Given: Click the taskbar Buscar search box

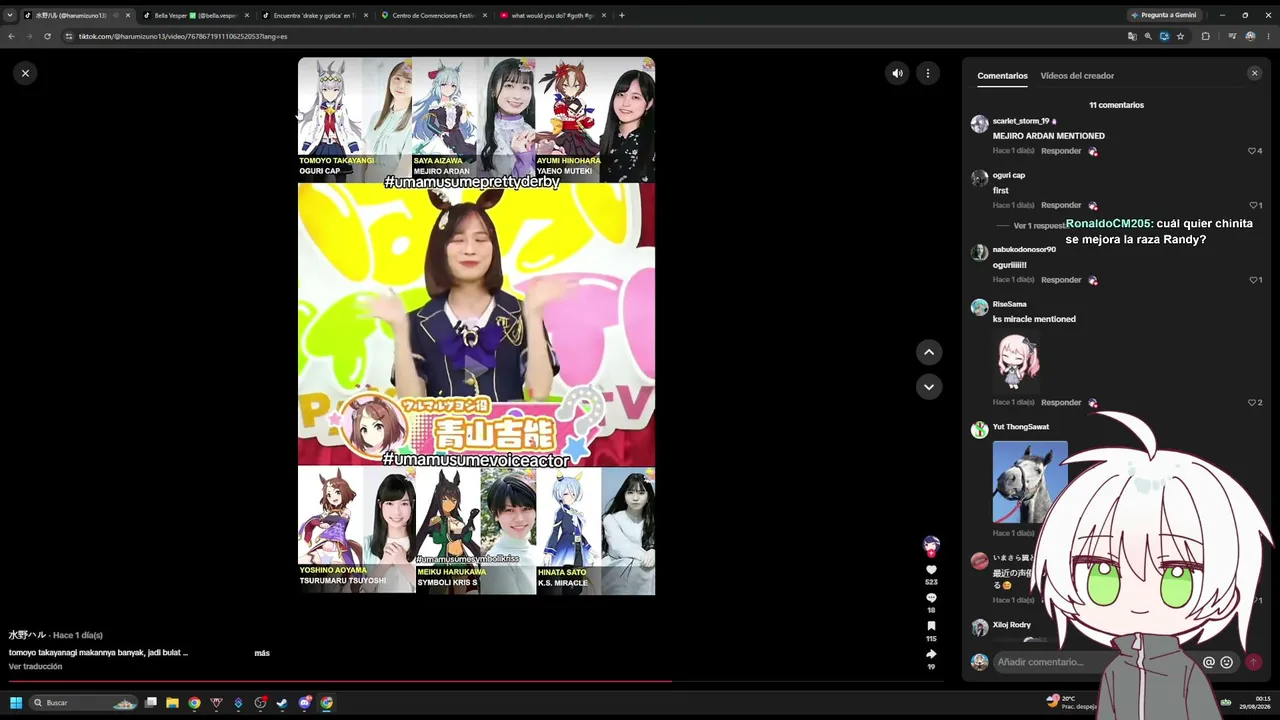Looking at the screenshot, I should click(83, 703).
